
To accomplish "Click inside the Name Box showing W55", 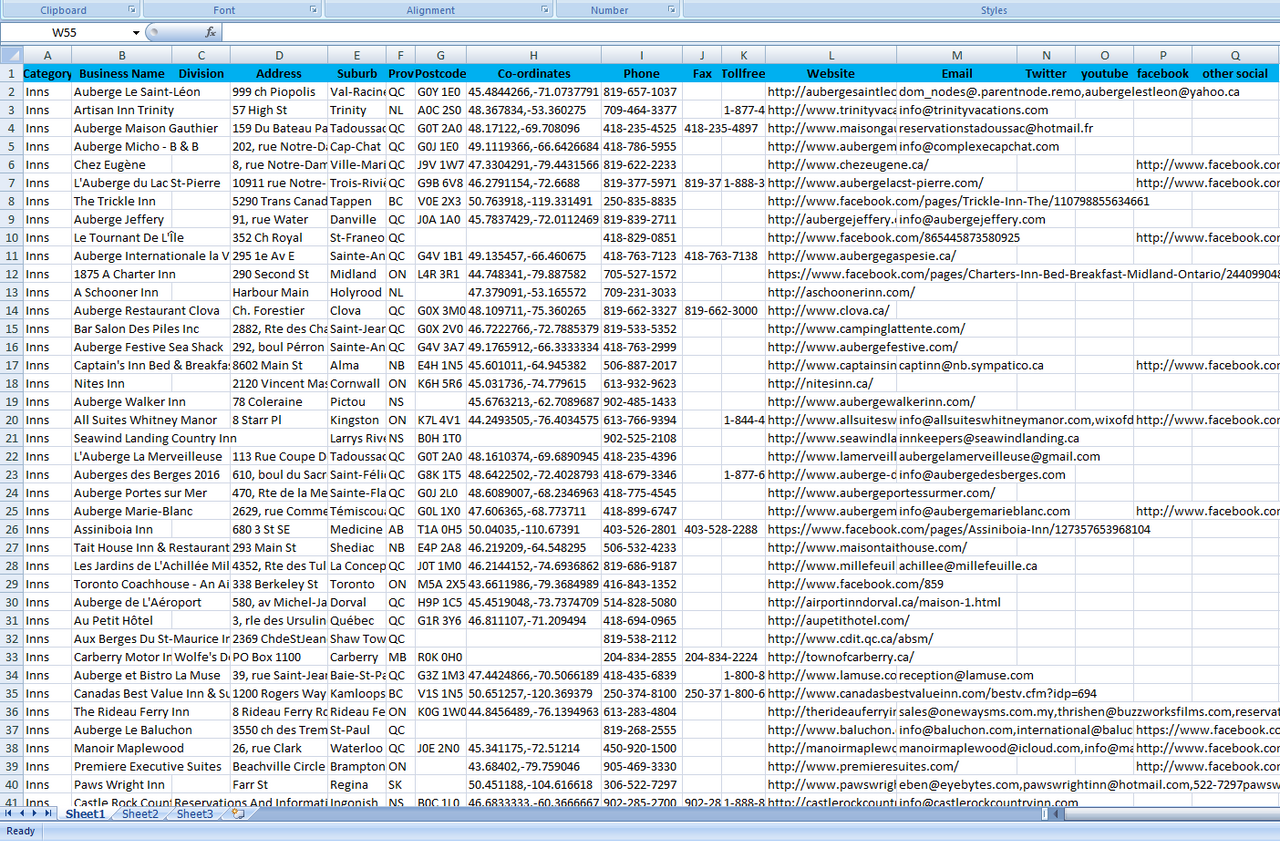I will [x=65, y=32].
